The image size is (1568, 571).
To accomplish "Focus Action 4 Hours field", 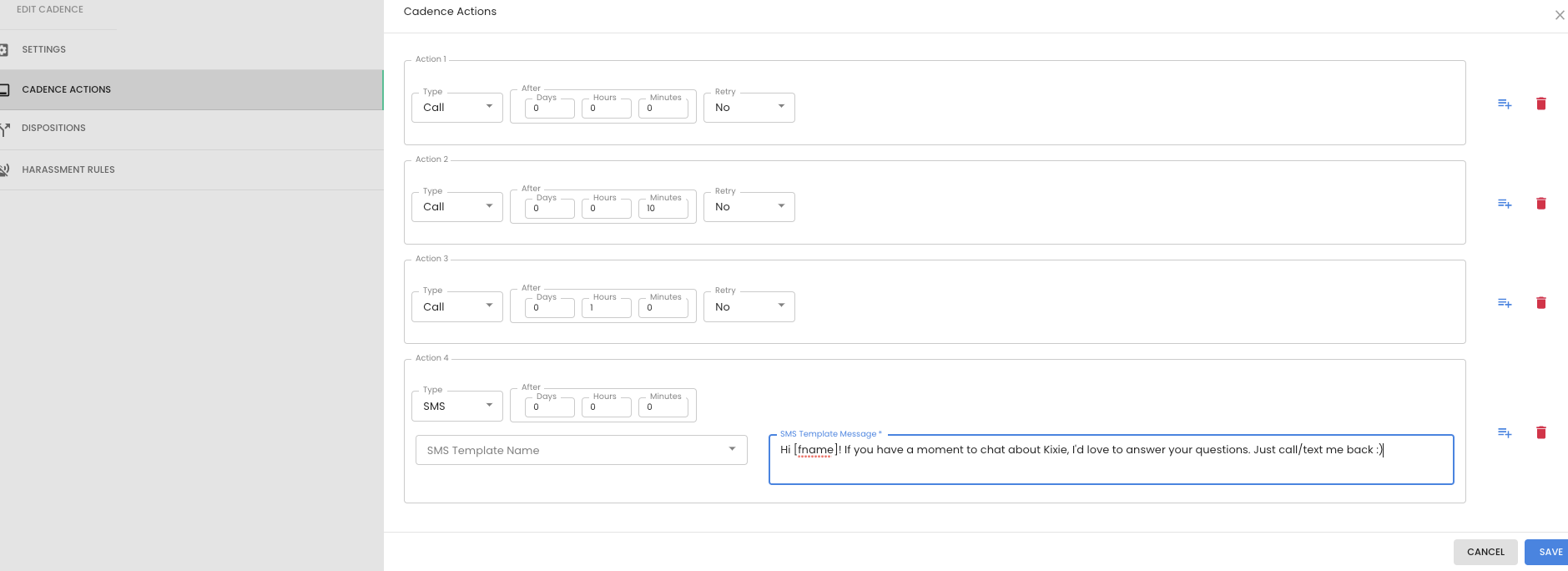I will (x=607, y=407).
